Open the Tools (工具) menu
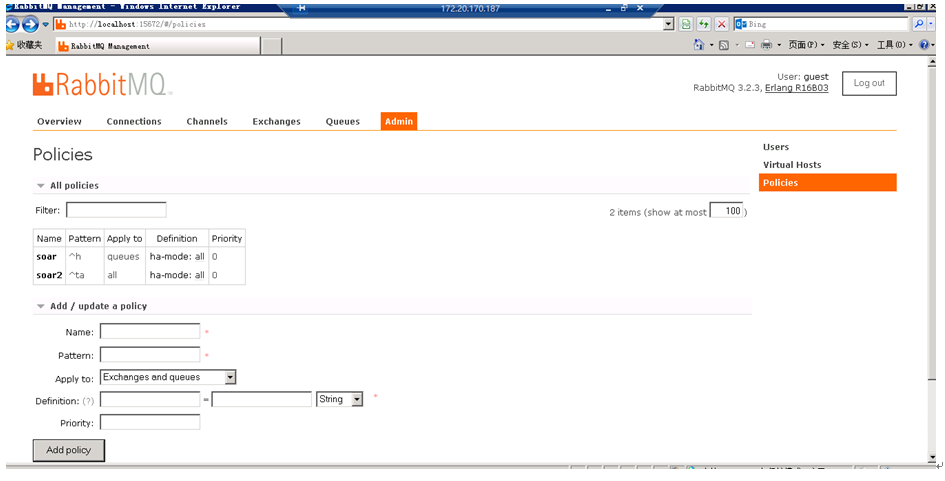Image resolution: width=945 pixels, height=481 pixels. pos(894,45)
